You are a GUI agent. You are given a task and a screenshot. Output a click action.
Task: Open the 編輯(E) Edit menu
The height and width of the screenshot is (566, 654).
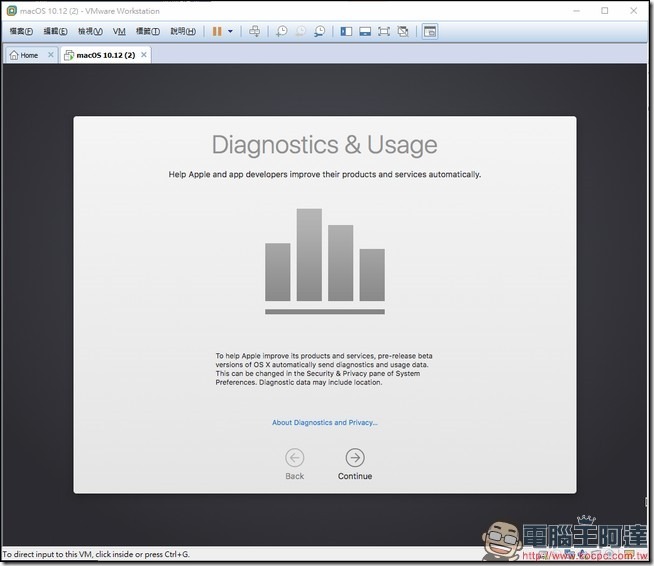pyautogui.click(x=55, y=31)
